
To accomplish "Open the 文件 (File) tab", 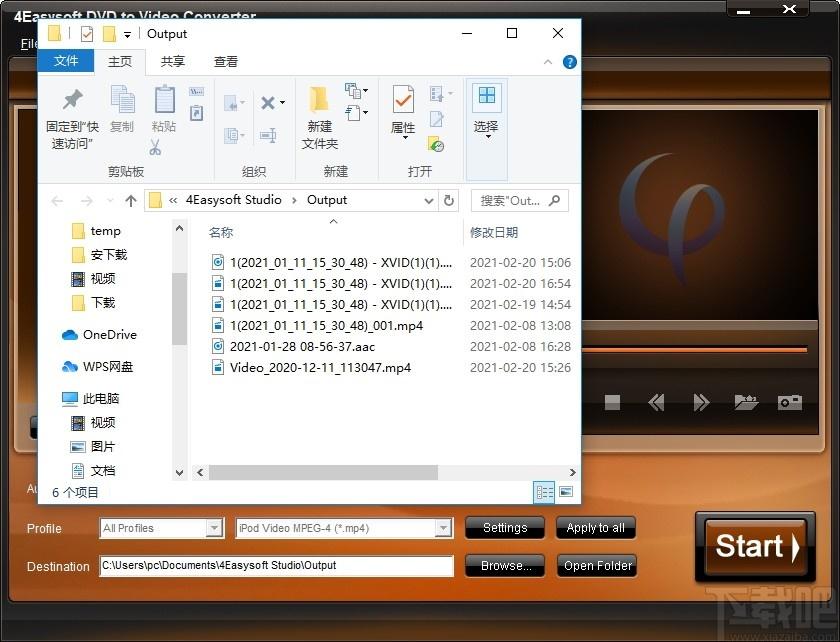I will coord(66,61).
